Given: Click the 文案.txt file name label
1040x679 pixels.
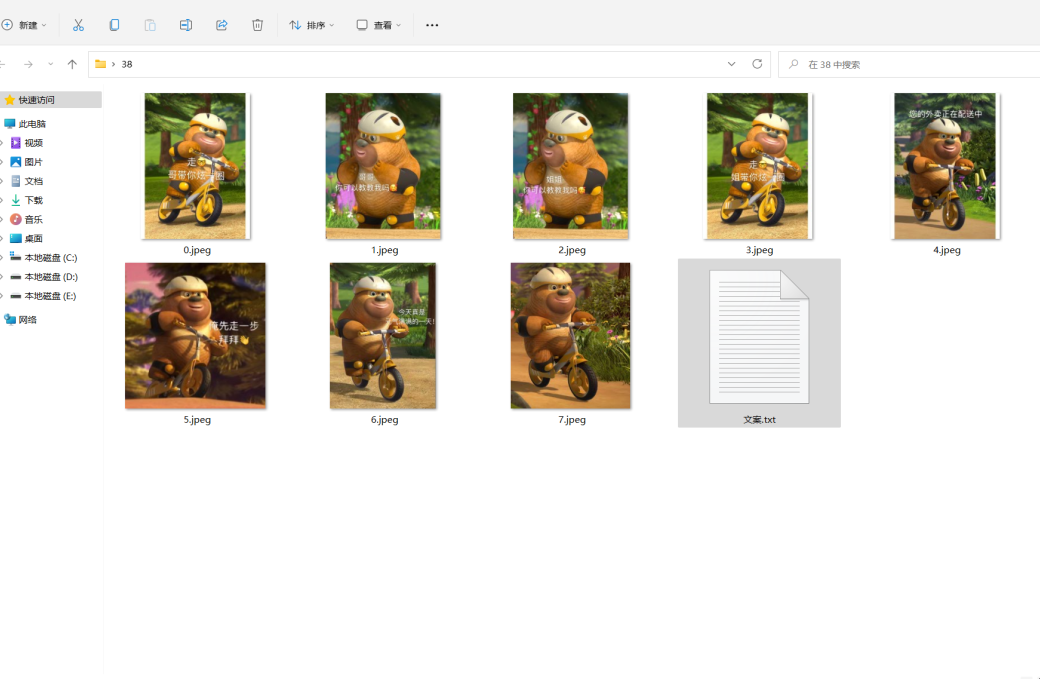Looking at the screenshot, I should 759,420.
